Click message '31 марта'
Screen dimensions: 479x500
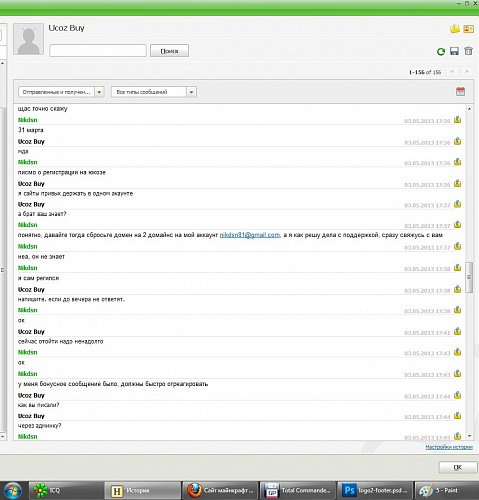coord(30,130)
